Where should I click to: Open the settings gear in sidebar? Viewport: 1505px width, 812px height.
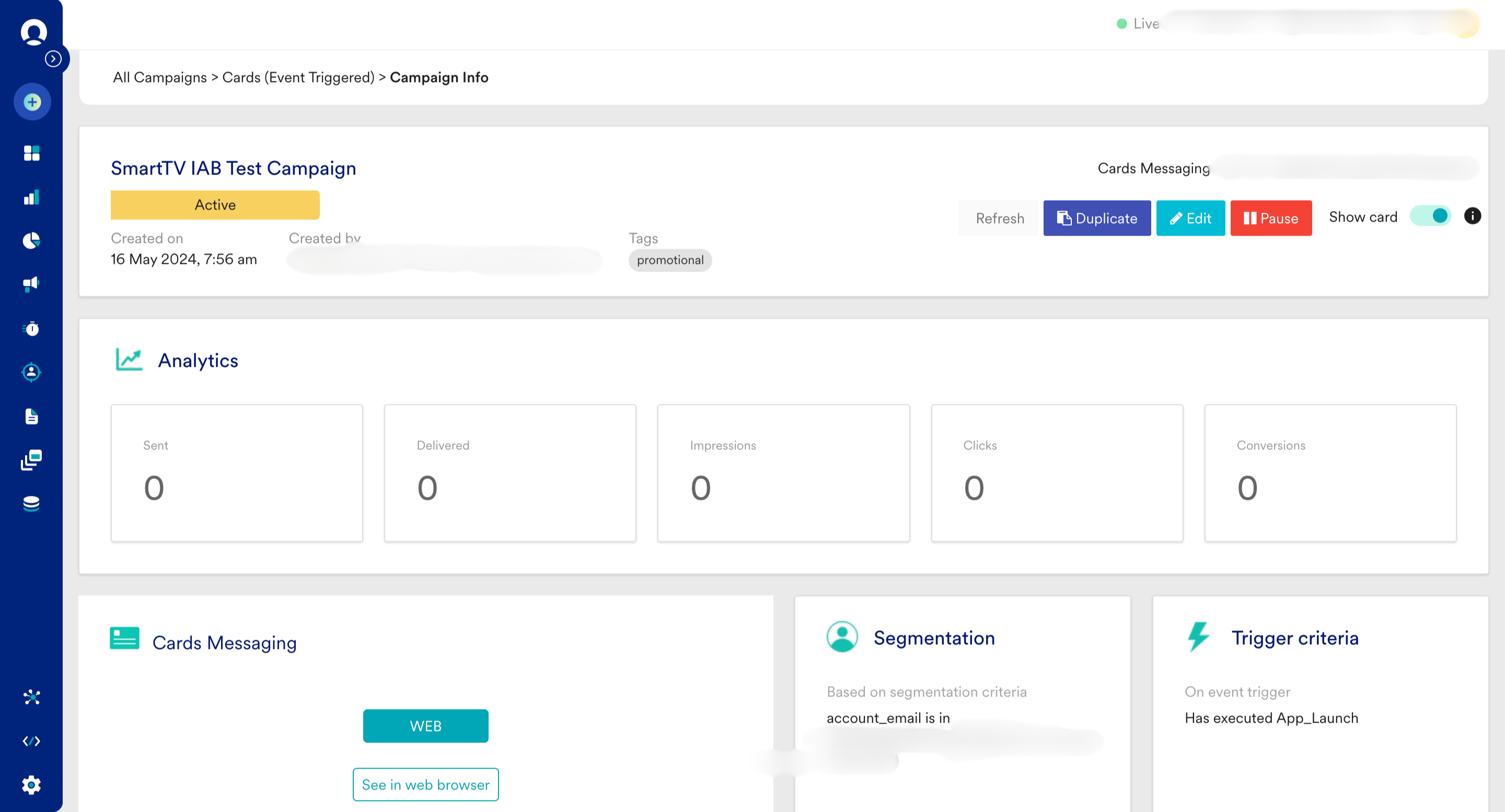coord(31,784)
